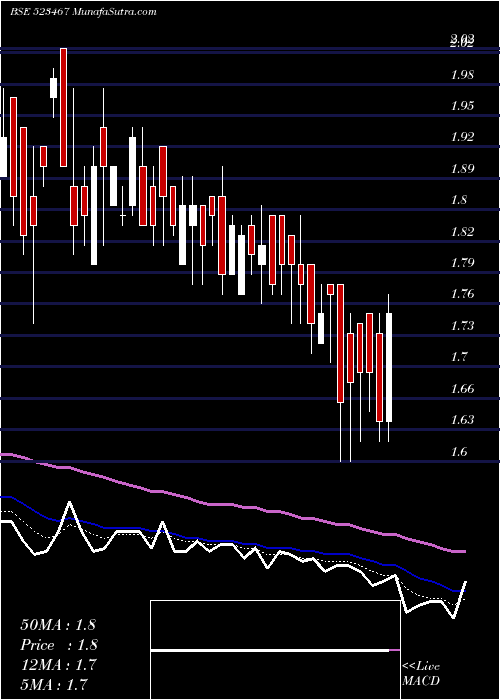Click the 1.89 price axis label

pyautogui.click(x=461, y=168)
